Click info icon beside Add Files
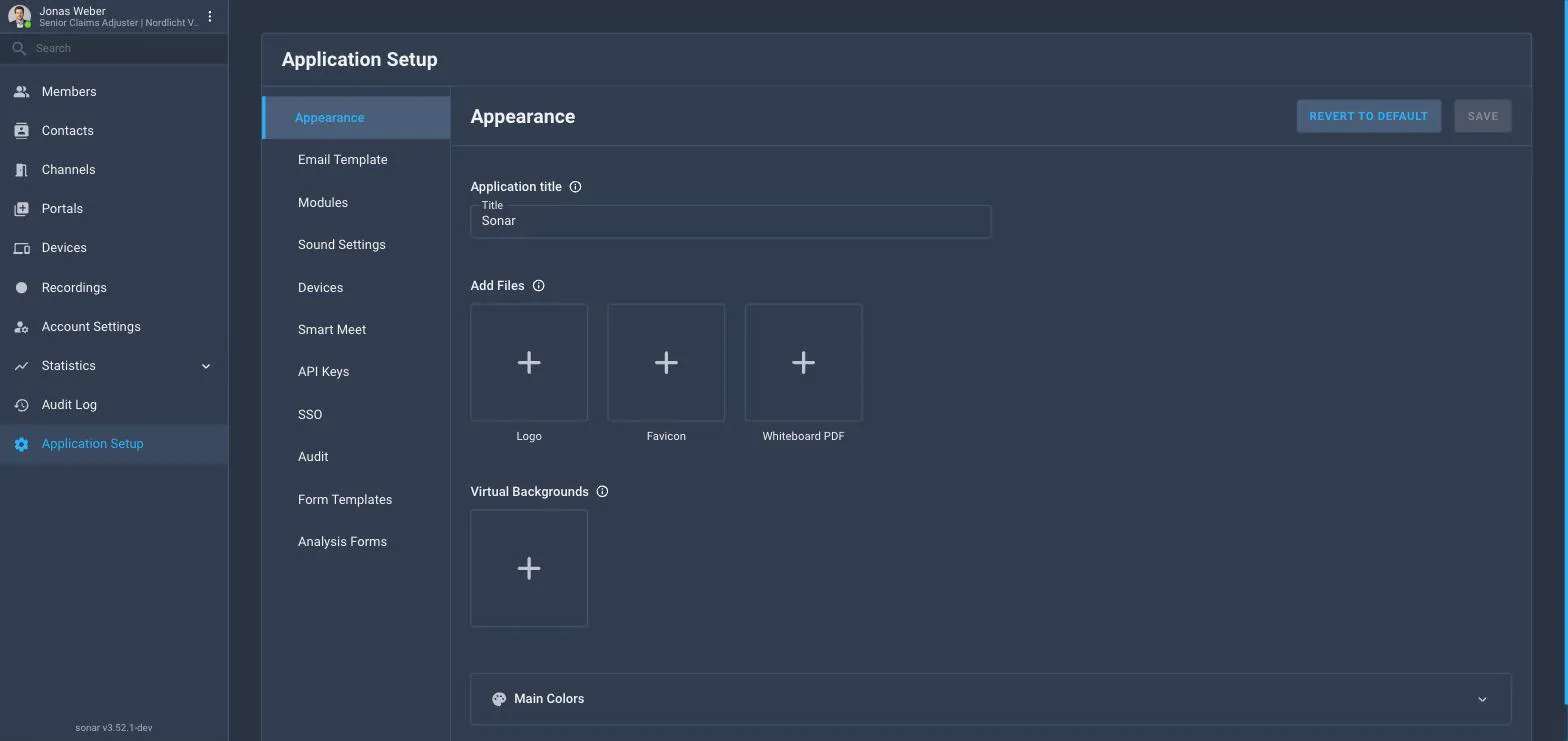Viewport: 1568px width, 741px height. (538, 286)
